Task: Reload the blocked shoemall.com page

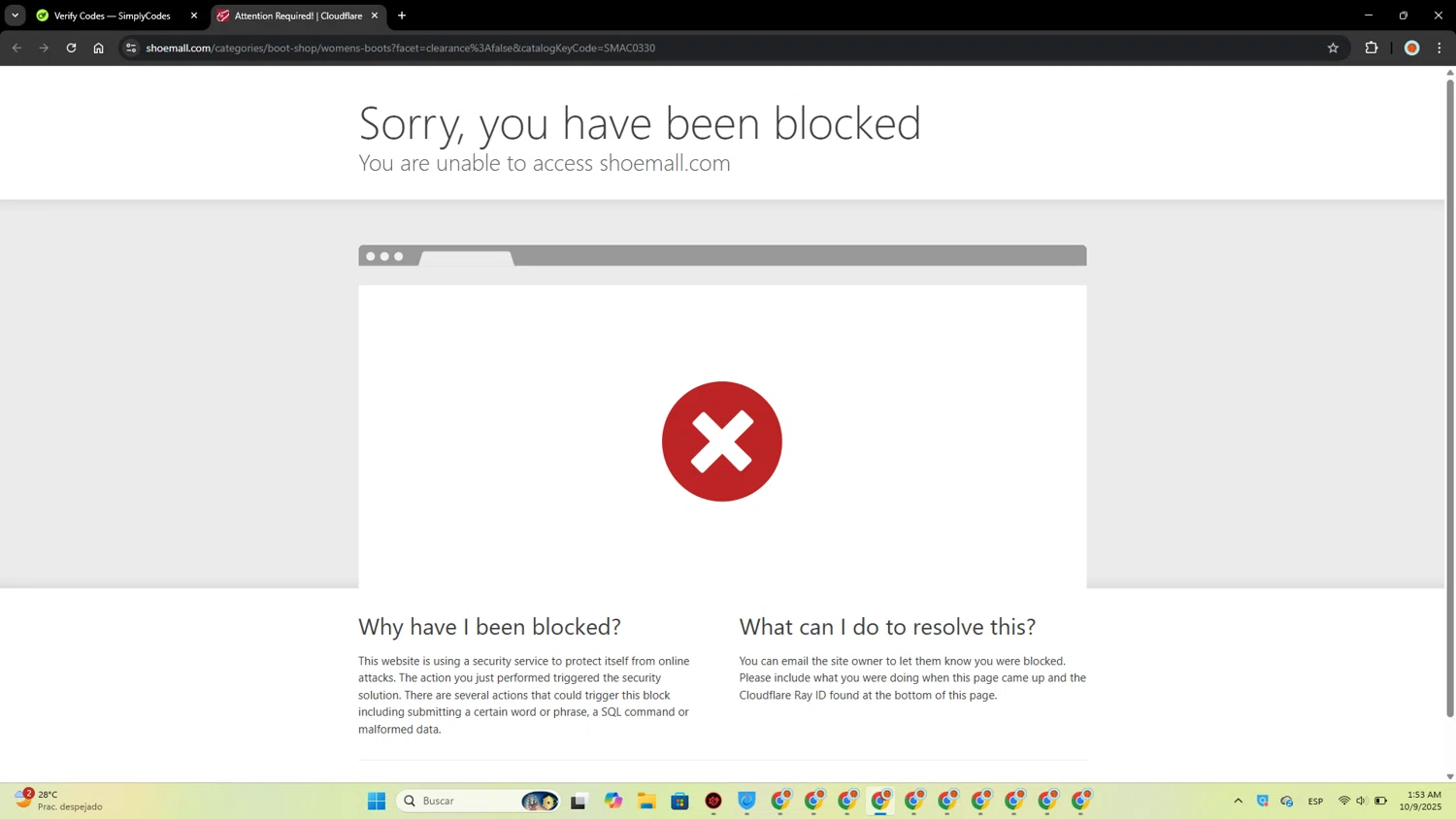Action: pos(71,48)
